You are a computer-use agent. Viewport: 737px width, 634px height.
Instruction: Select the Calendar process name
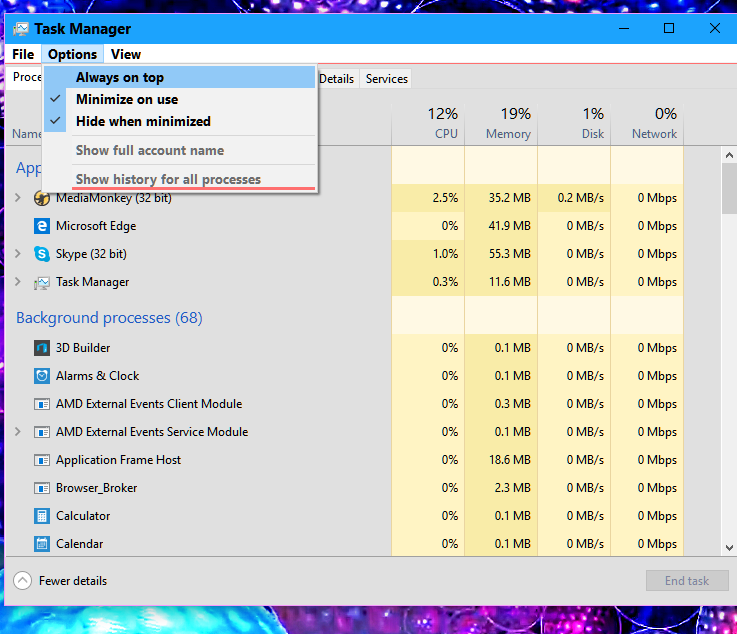tap(79, 544)
